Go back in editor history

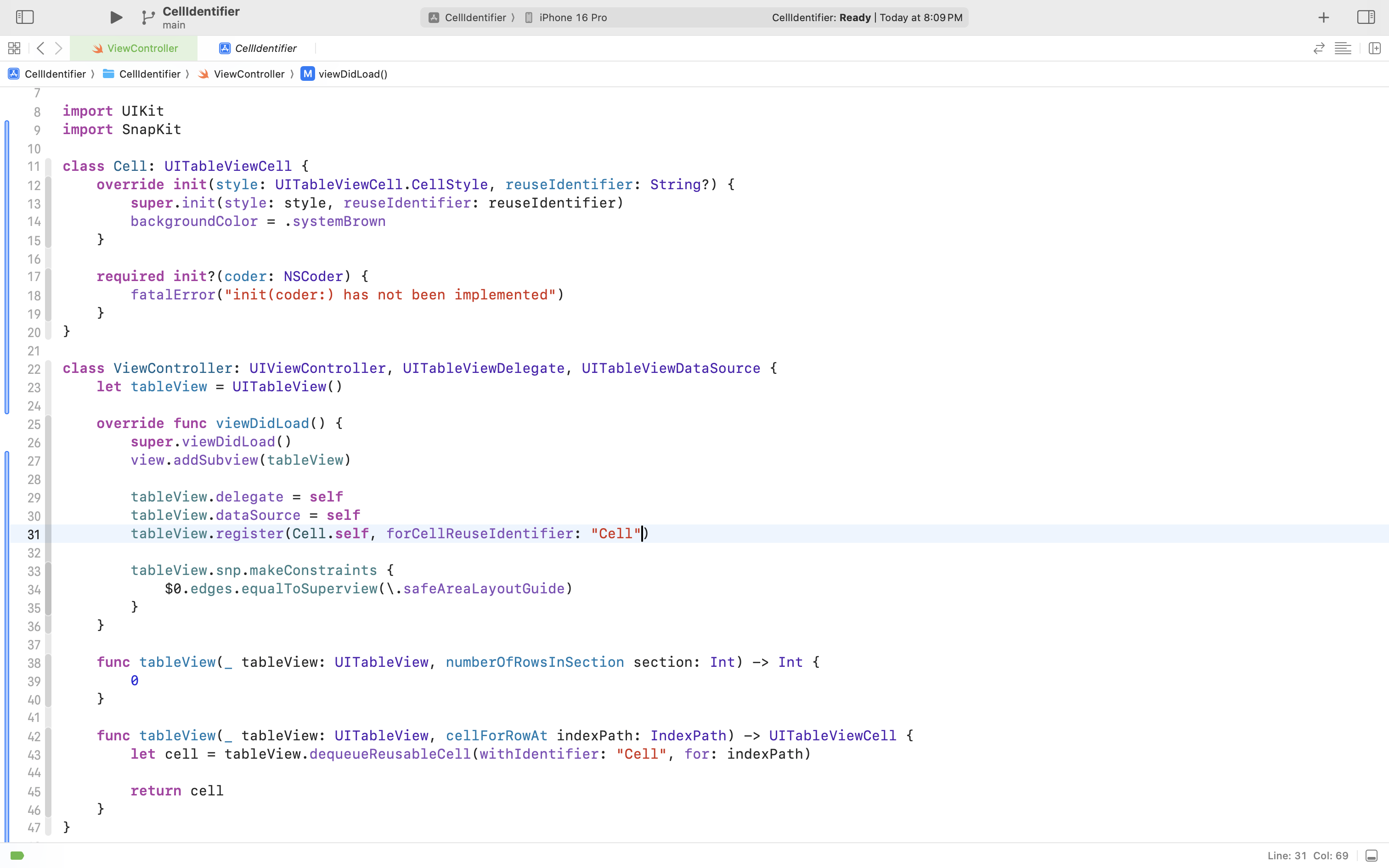40,48
